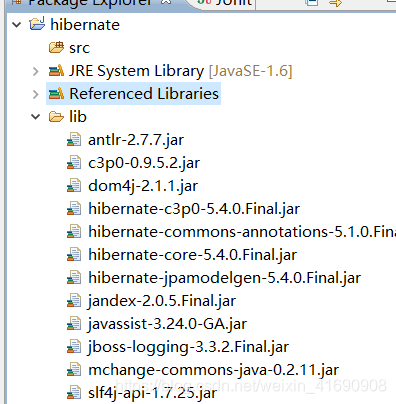
Task: Select hibernate-core-5.4.0.Final.jar in the tree
Action: pyautogui.click(x=192, y=255)
